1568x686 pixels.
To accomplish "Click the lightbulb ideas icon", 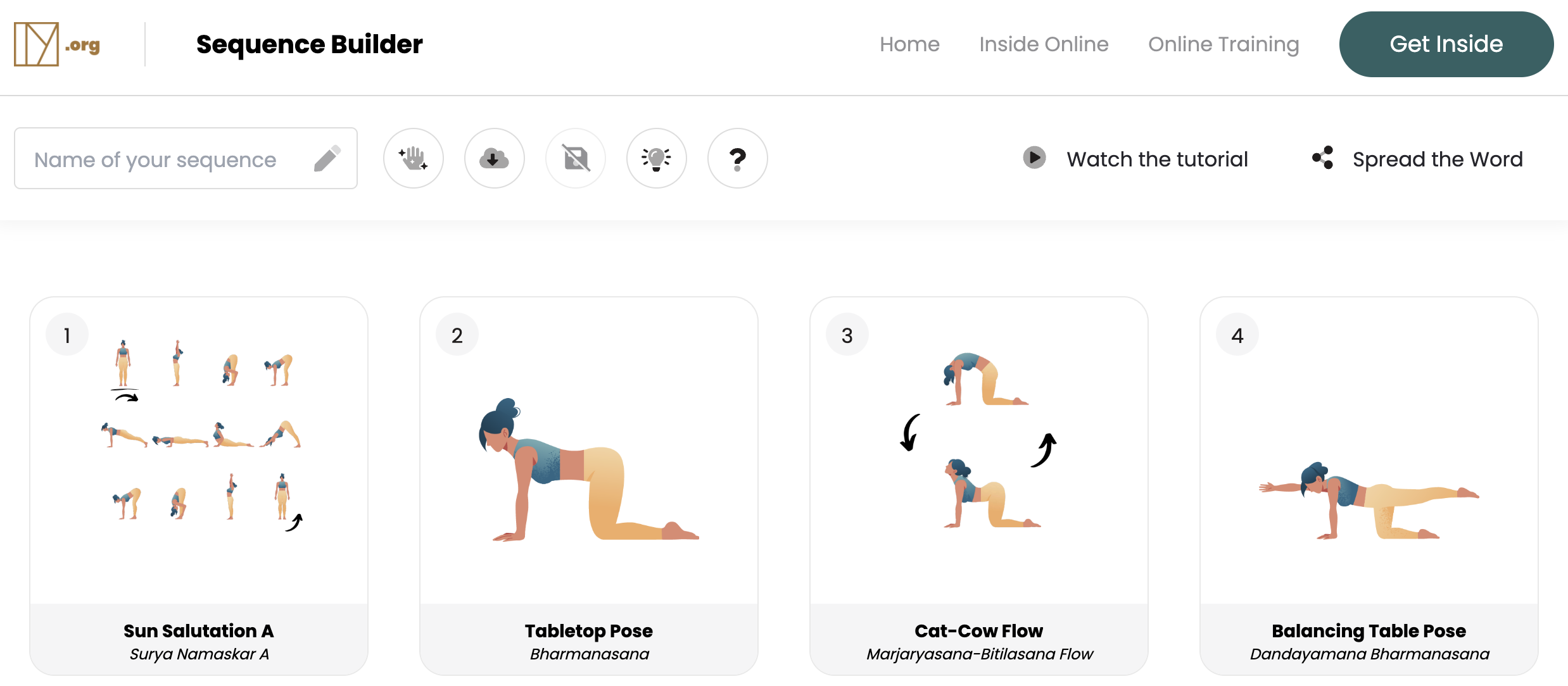I will 656,158.
